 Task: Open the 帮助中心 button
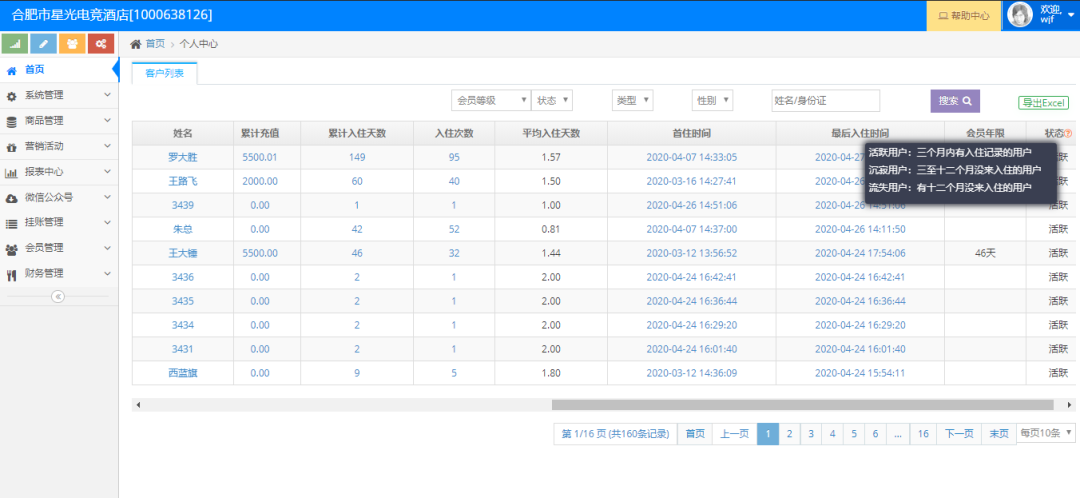coord(963,15)
